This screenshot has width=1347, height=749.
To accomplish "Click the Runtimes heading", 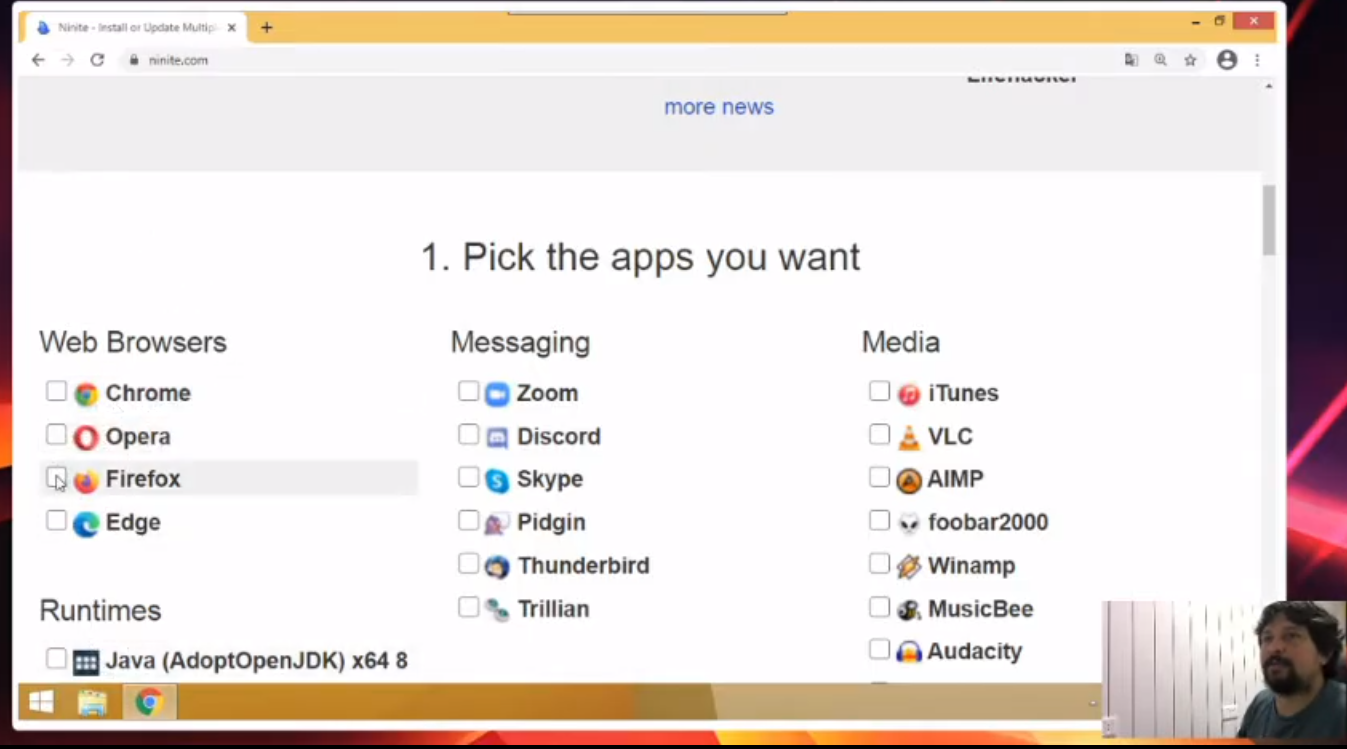I will coord(100,610).
